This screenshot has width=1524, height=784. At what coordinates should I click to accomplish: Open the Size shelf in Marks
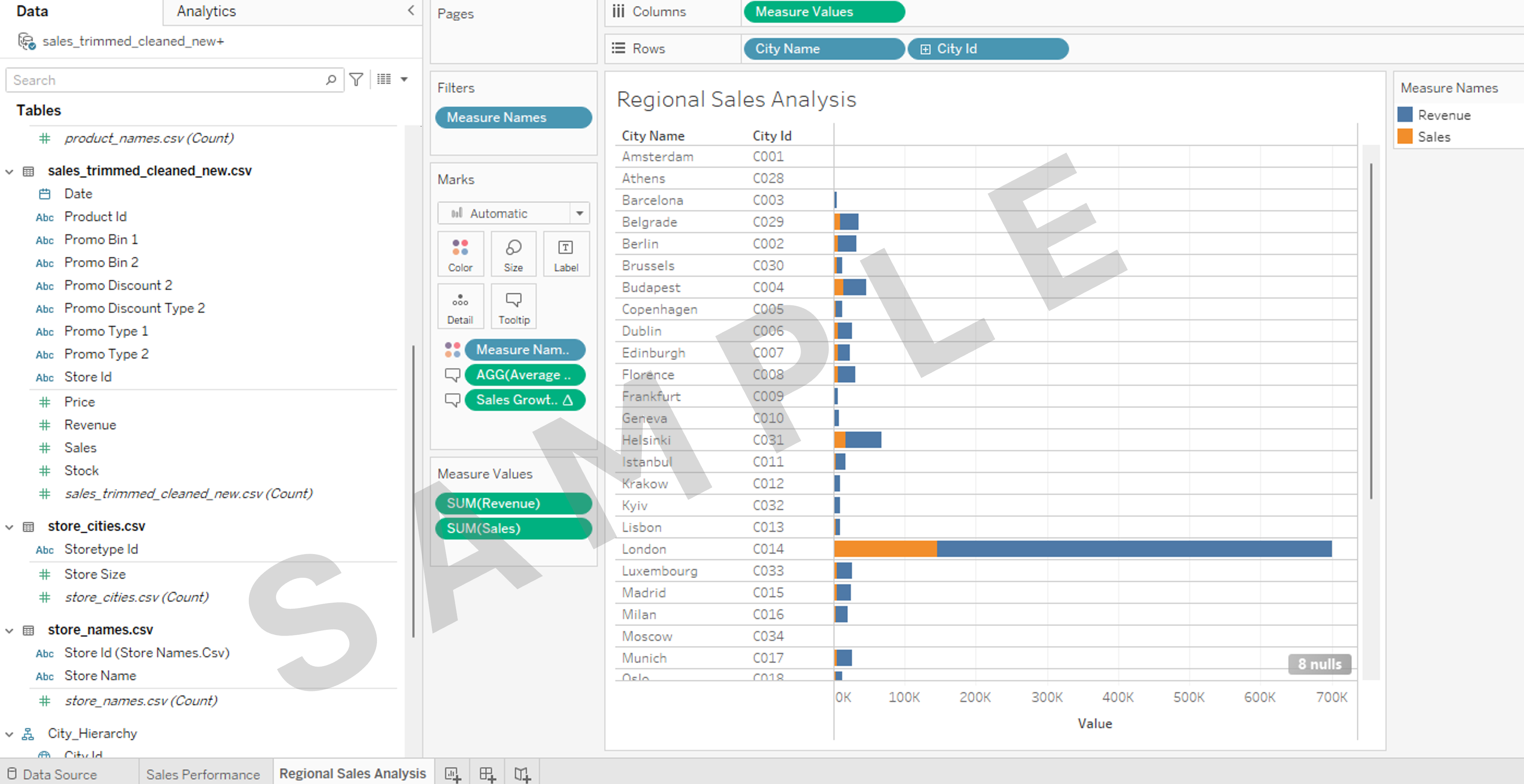[513, 254]
